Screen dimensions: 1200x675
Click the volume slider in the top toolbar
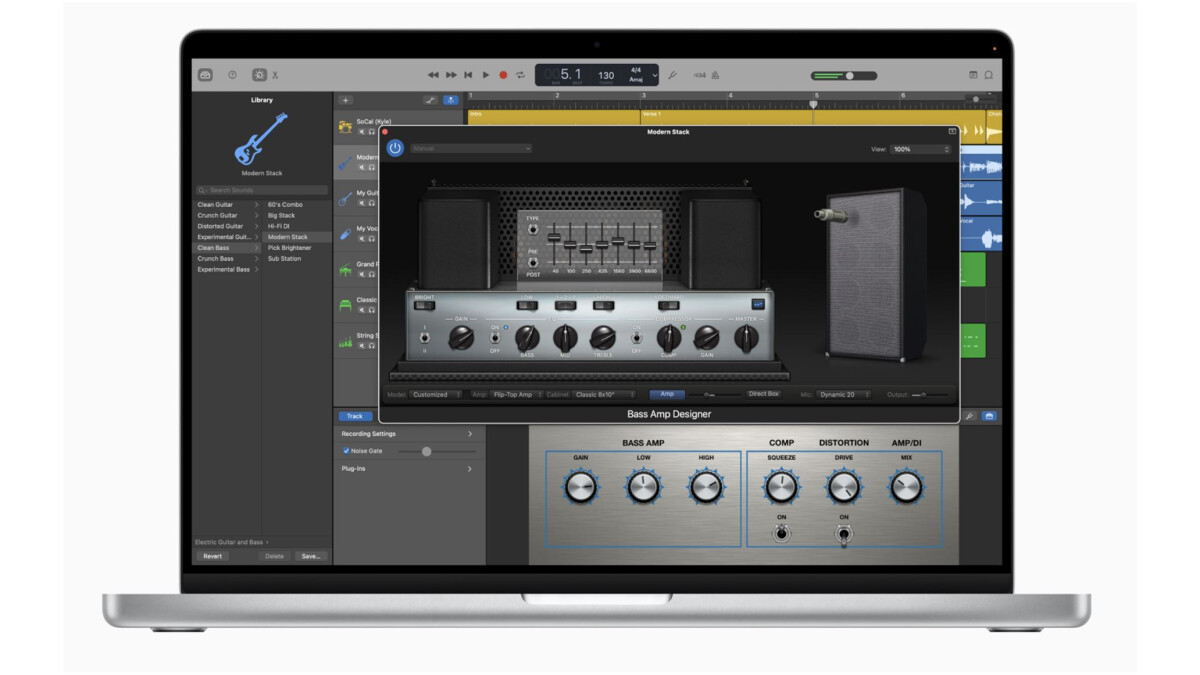[x=850, y=74]
